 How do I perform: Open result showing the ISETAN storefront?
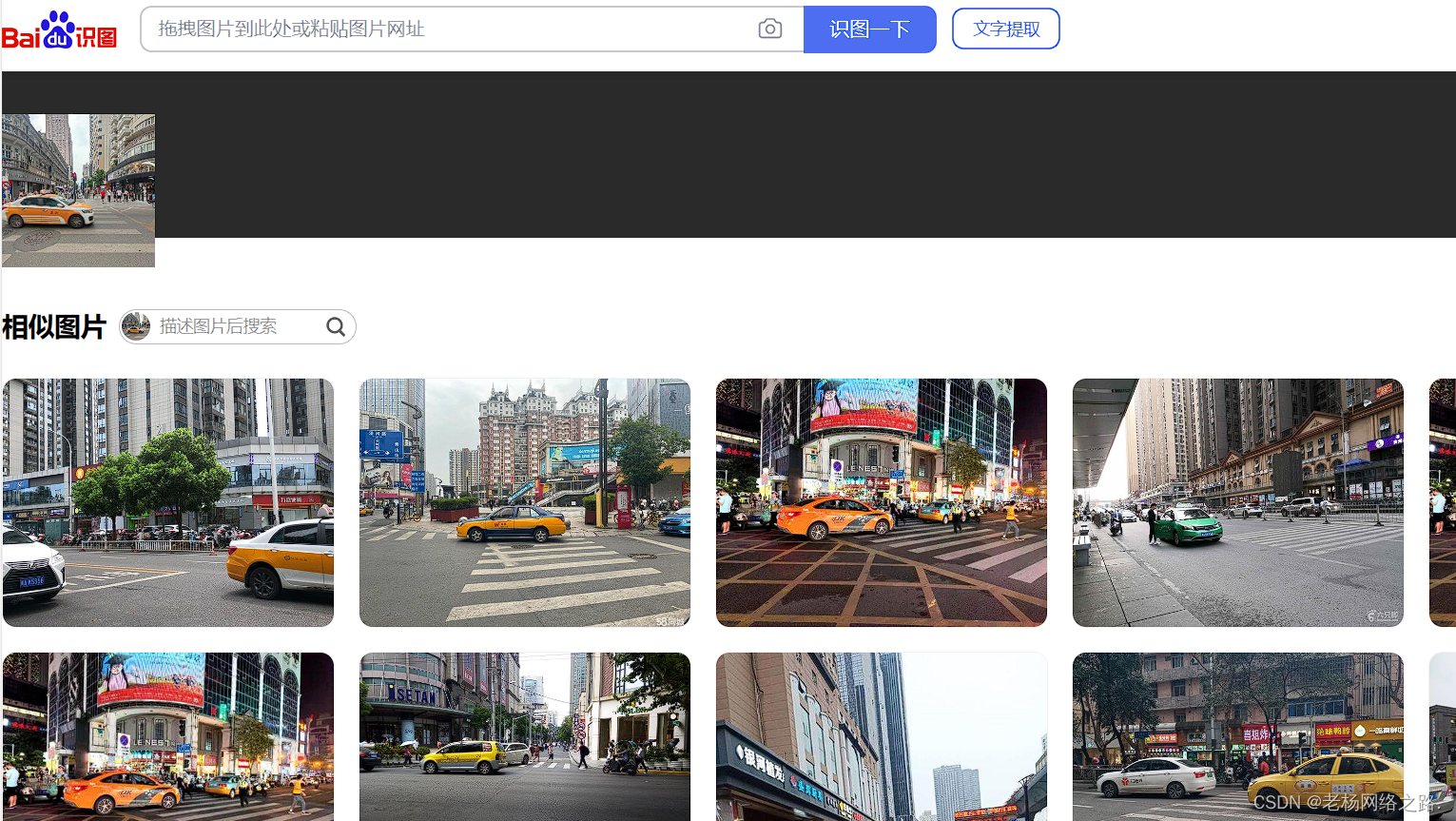(x=525, y=736)
